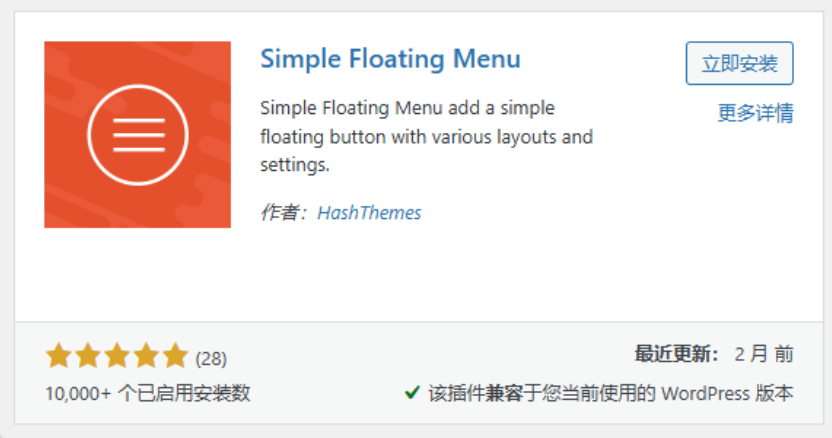This screenshot has height=438, width=832.
Task: Click the 10,000+ active installs text
Action: [148, 393]
